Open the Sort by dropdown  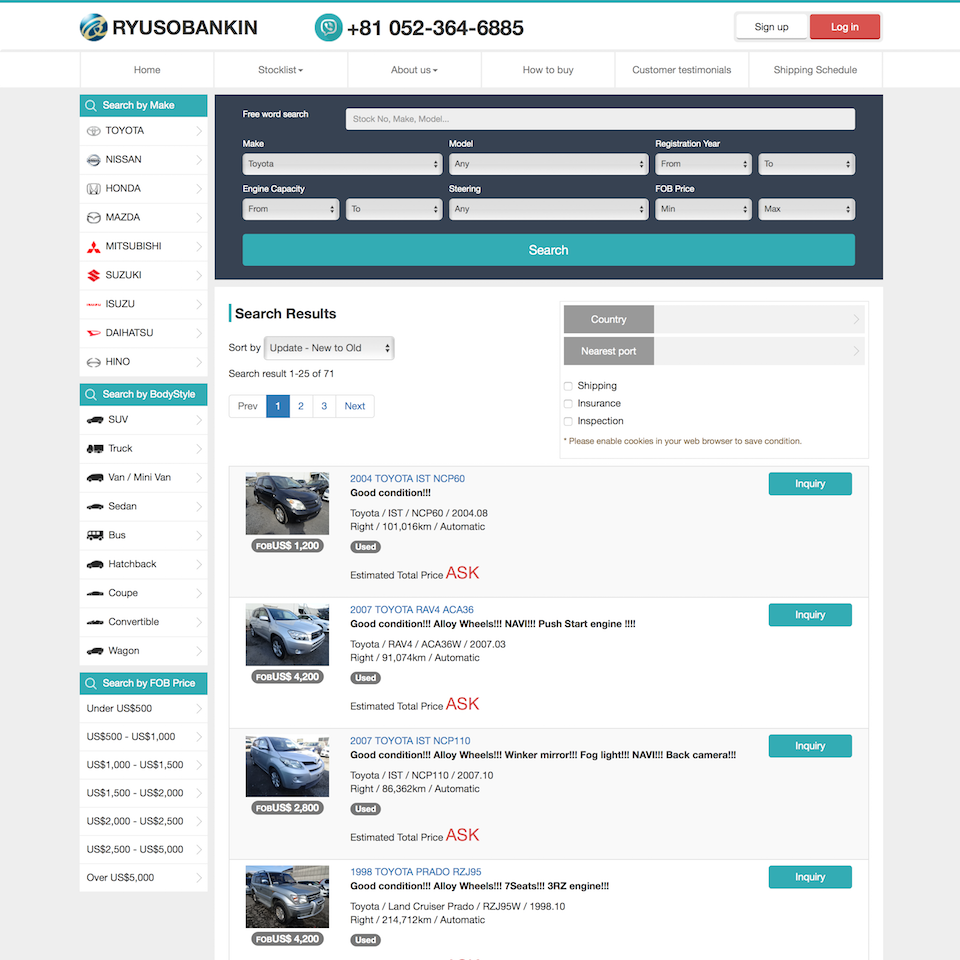tap(329, 348)
